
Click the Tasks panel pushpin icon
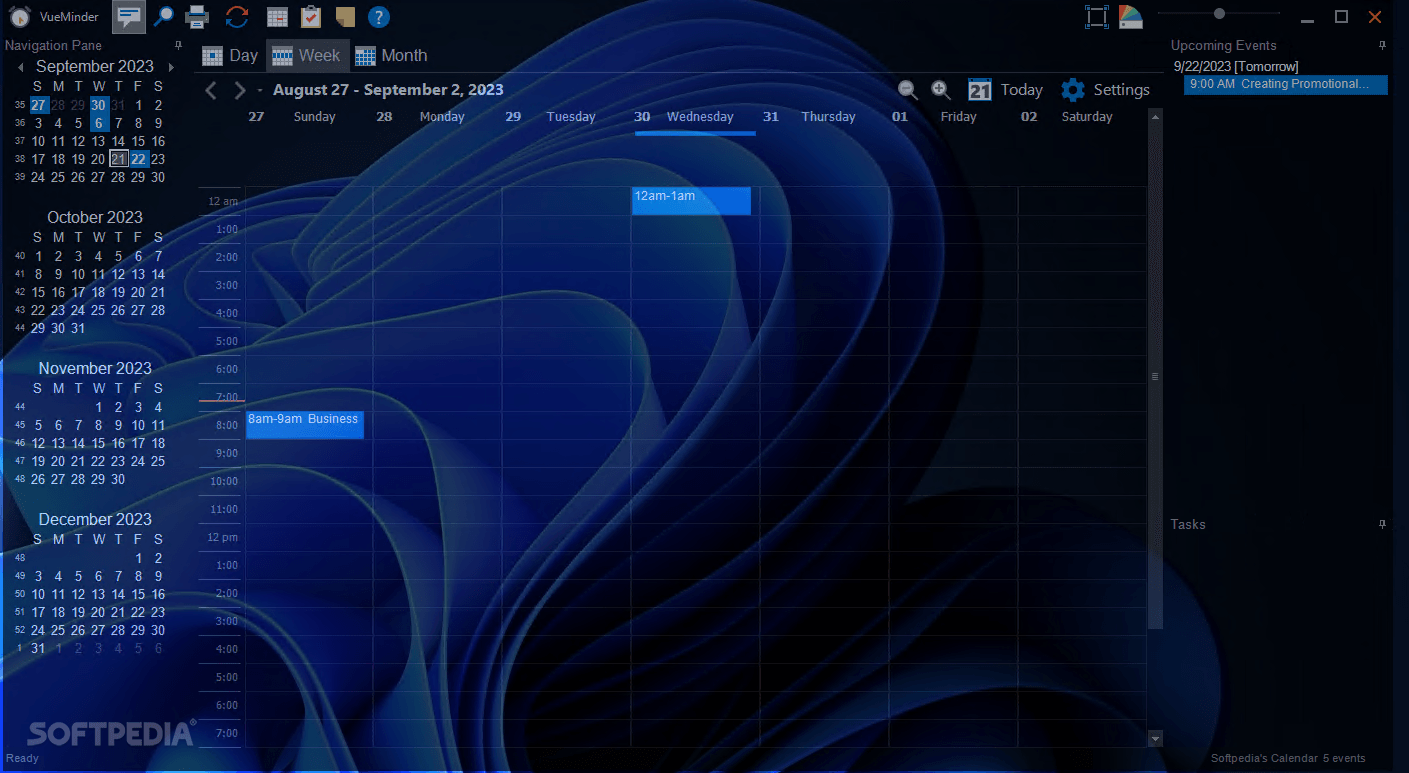(x=1383, y=524)
